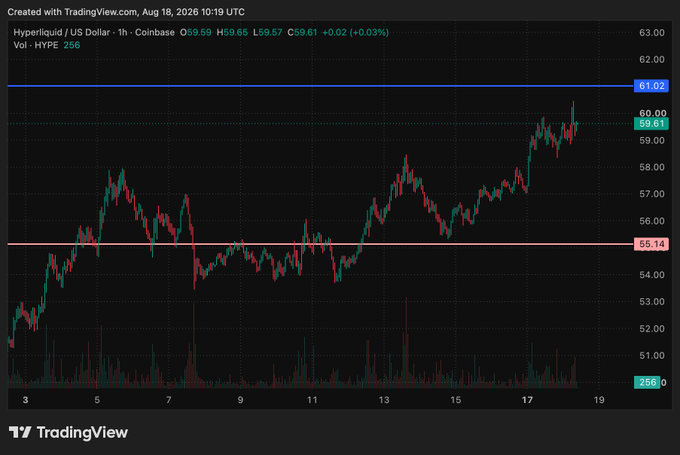Click date 3 on time axis

point(26,400)
